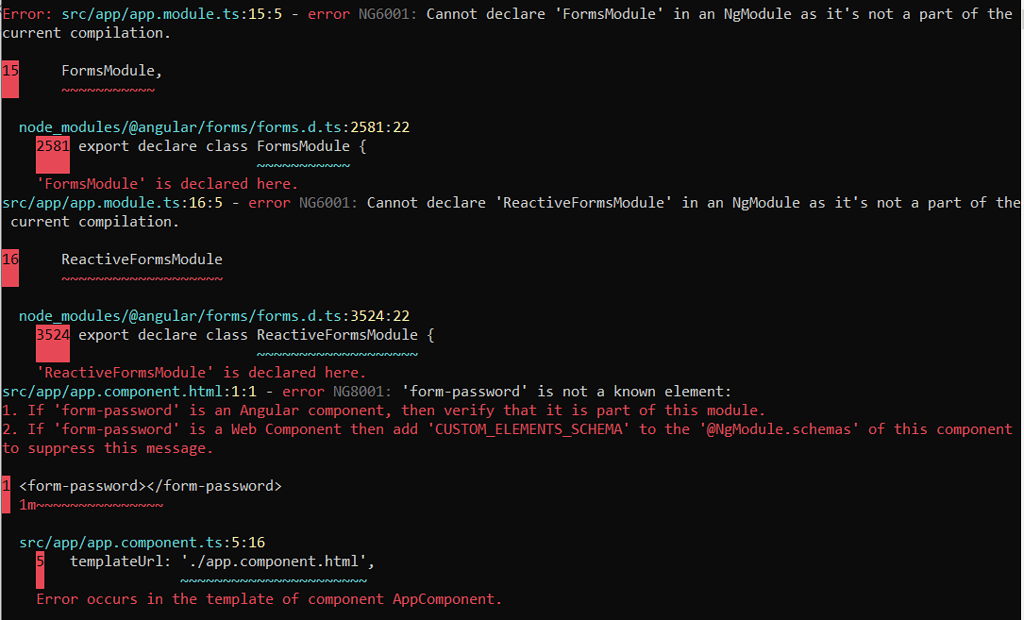Click the src/app/app.component.ts:5:16 path

(x=142, y=543)
